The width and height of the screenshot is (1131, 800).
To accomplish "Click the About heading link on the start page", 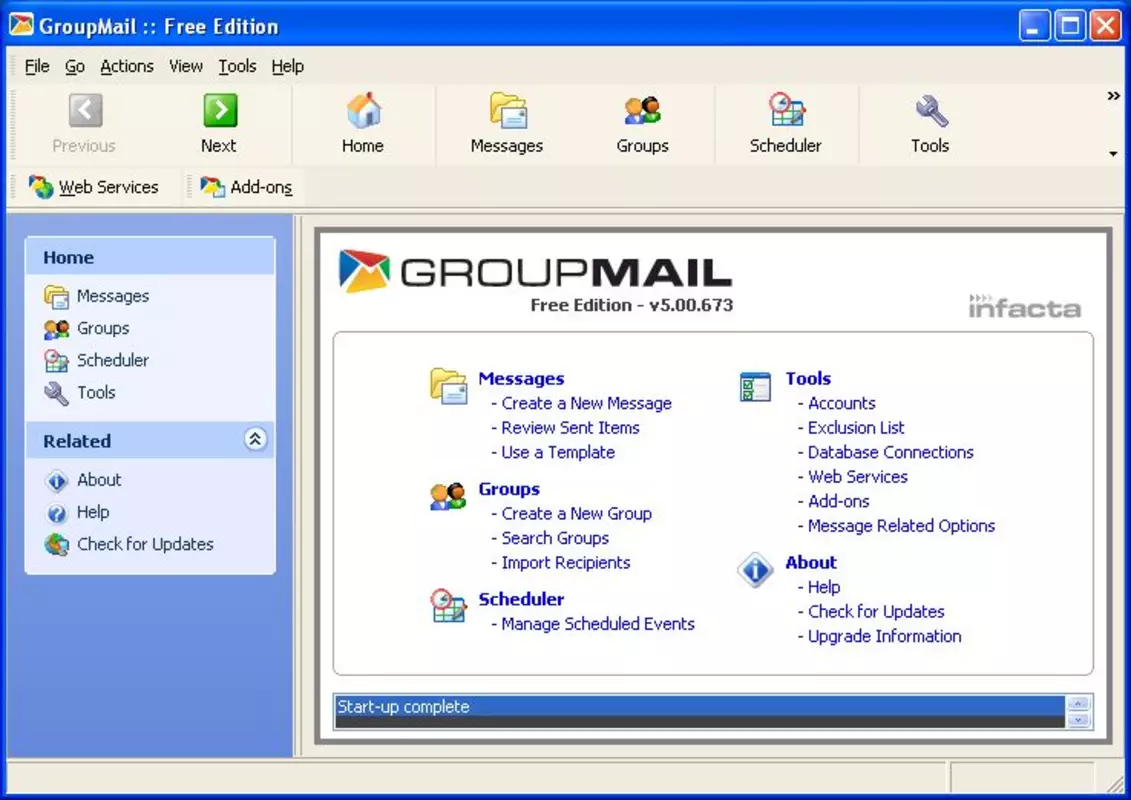I will click(811, 563).
